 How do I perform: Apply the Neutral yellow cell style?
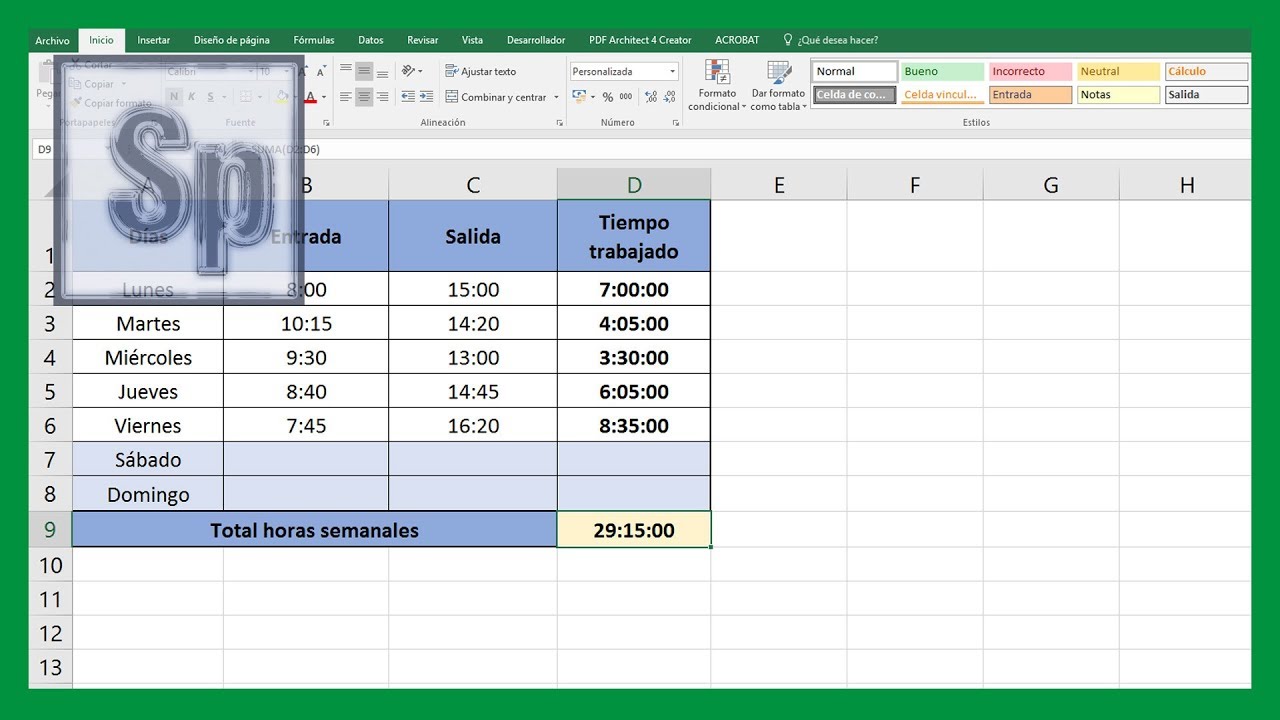coord(1119,72)
